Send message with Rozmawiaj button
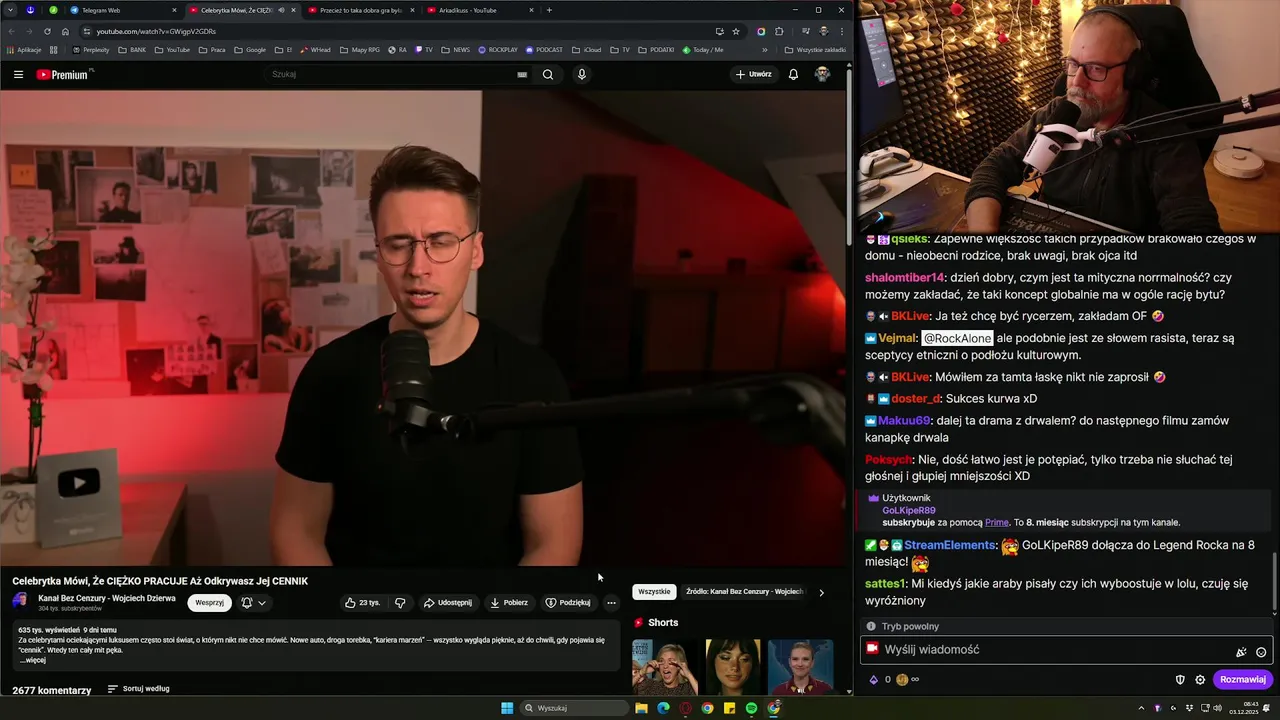Image resolution: width=1280 pixels, height=720 pixels. coord(1243,680)
